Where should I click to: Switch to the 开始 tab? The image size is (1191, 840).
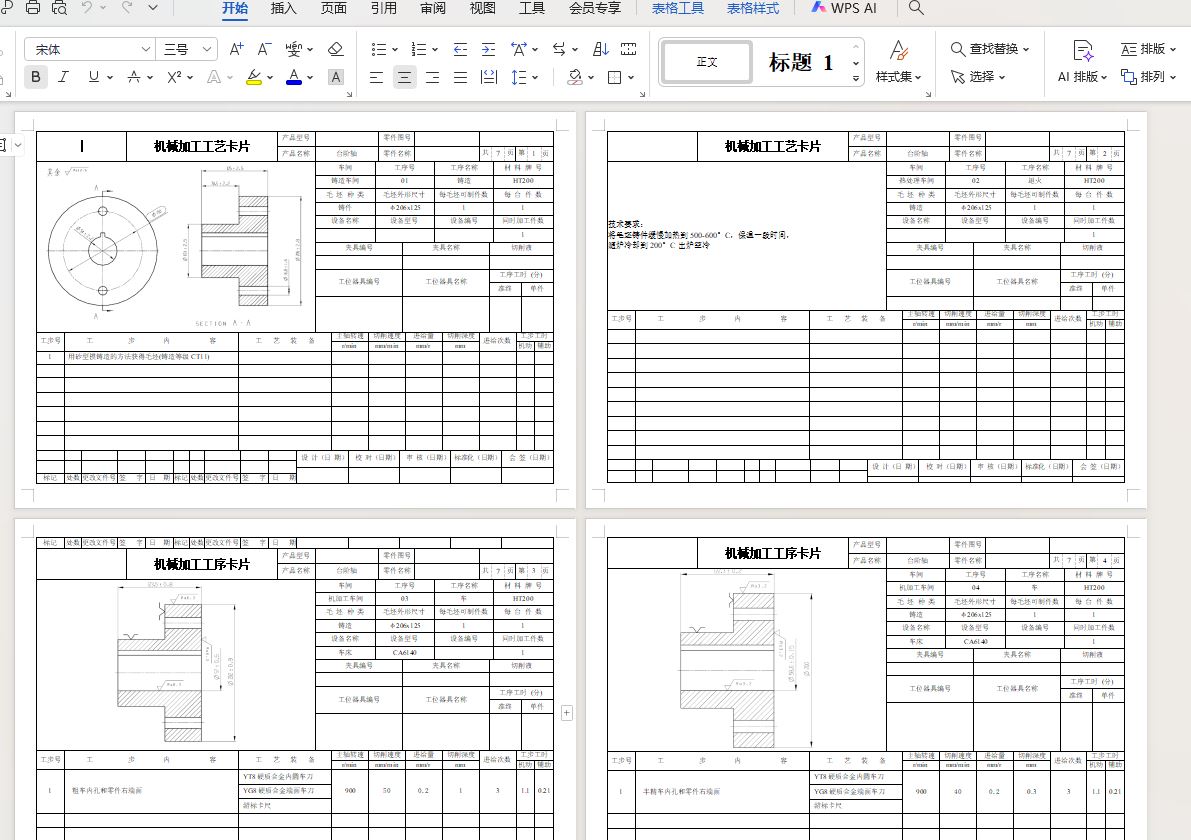(x=235, y=8)
